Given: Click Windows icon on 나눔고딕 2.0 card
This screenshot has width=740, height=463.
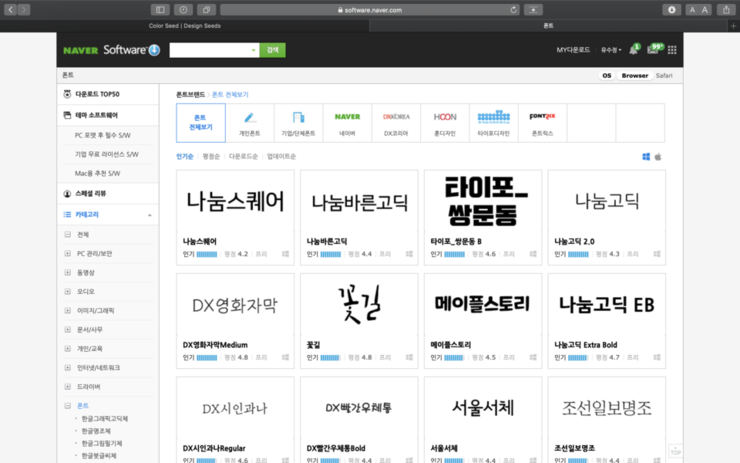Looking at the screenshot, I should (x=656, y=254).
